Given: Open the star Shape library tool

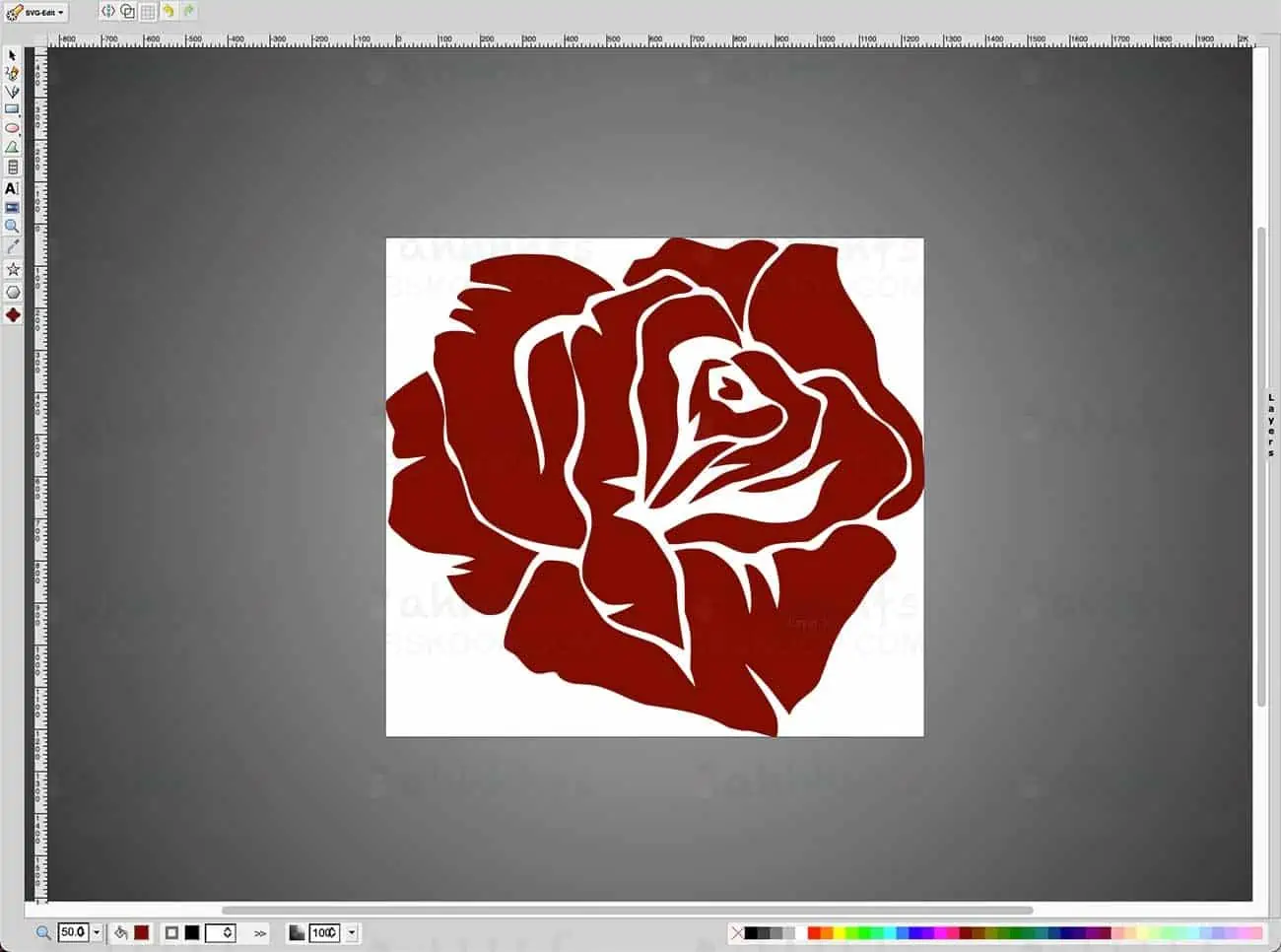Looking at the screenshot, I should coord(13,269).
